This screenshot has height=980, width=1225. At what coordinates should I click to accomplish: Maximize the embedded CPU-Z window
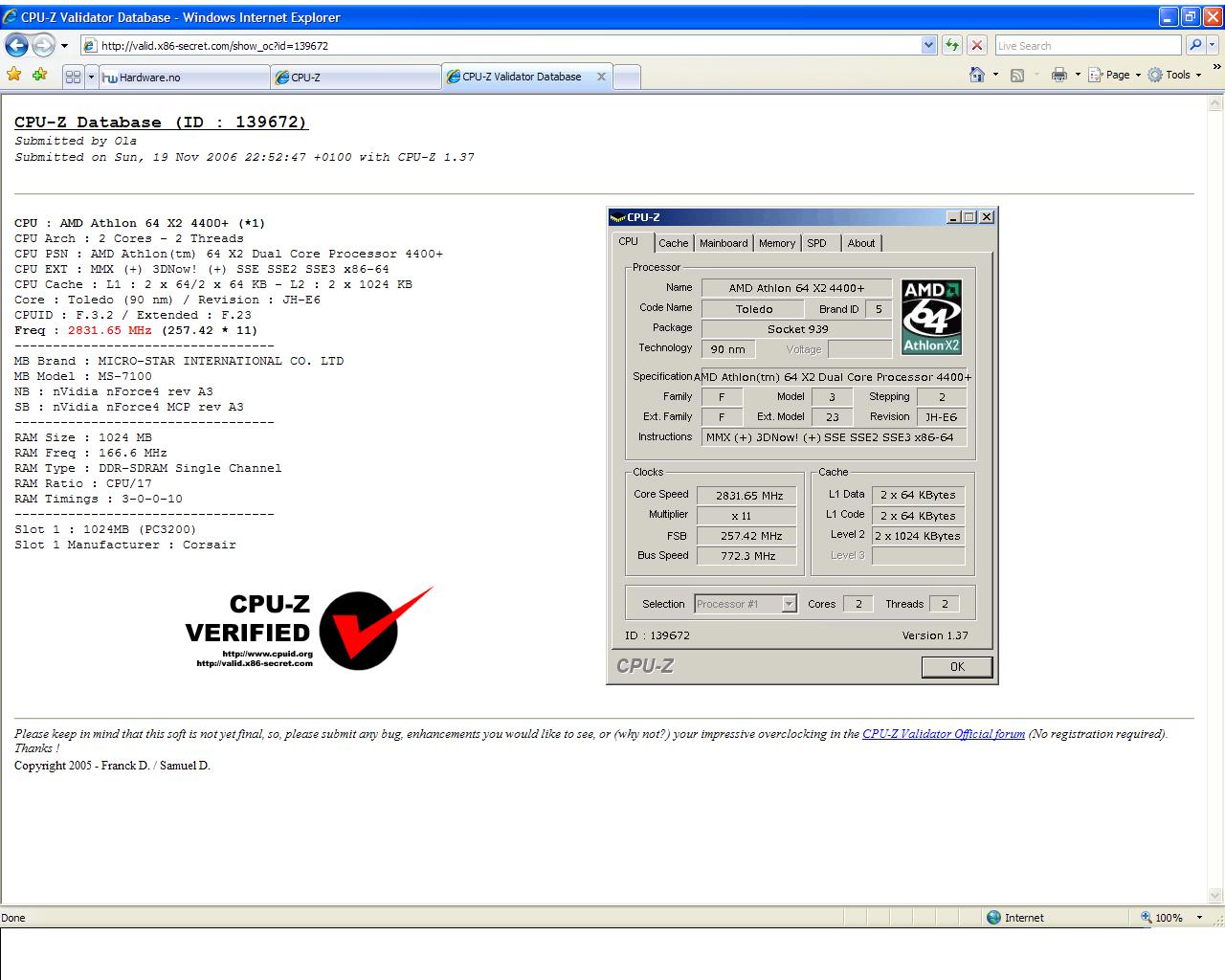tap(969, 217)
